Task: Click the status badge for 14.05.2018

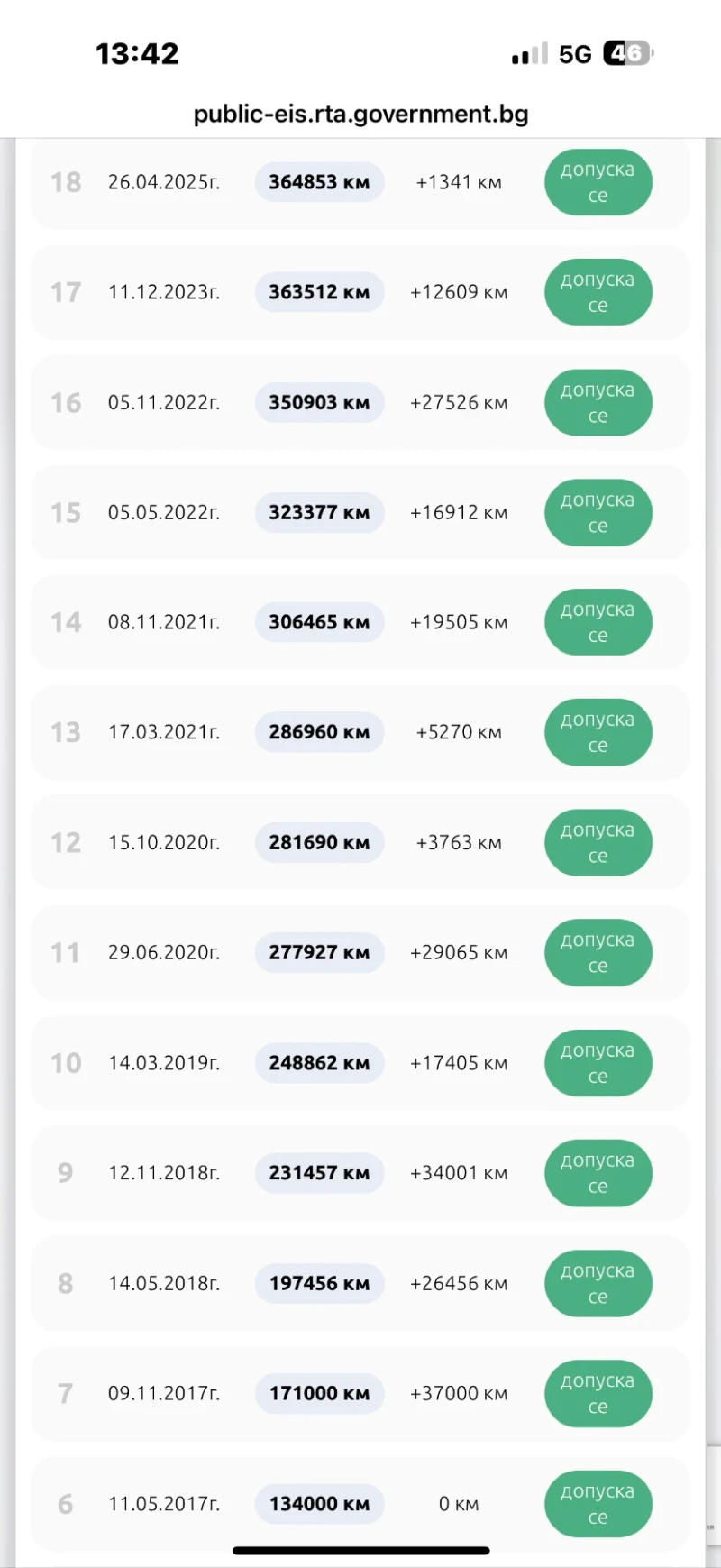Action: [x=598, y=1284]
